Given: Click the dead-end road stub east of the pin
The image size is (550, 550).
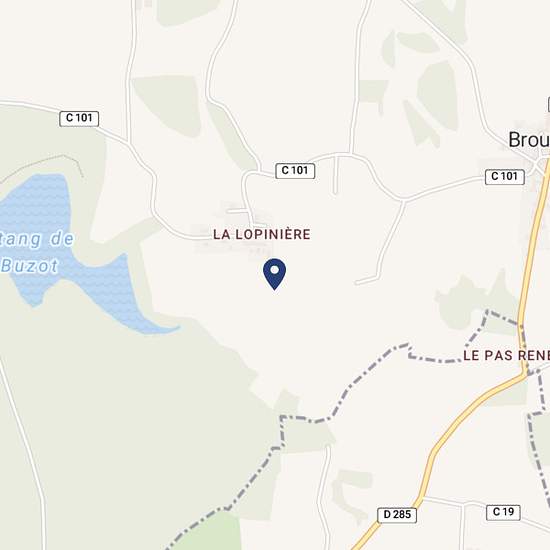Looking at the screenshot, I should pos(367,281).
